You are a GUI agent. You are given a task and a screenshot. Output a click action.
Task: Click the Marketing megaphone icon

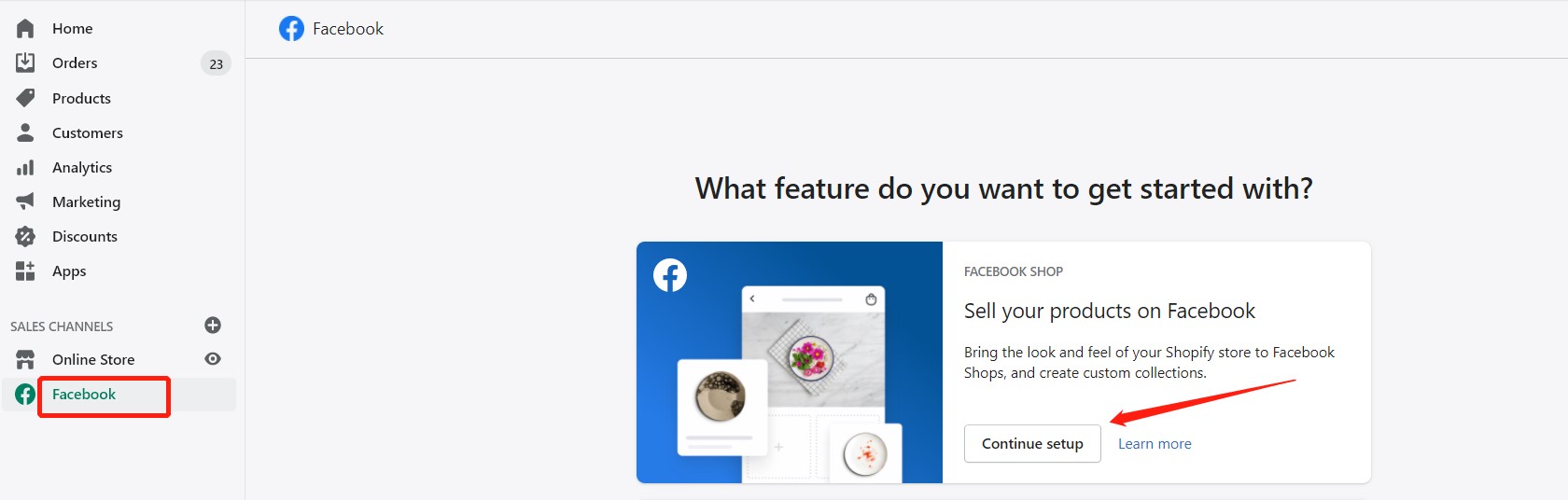tap(25, 201)
